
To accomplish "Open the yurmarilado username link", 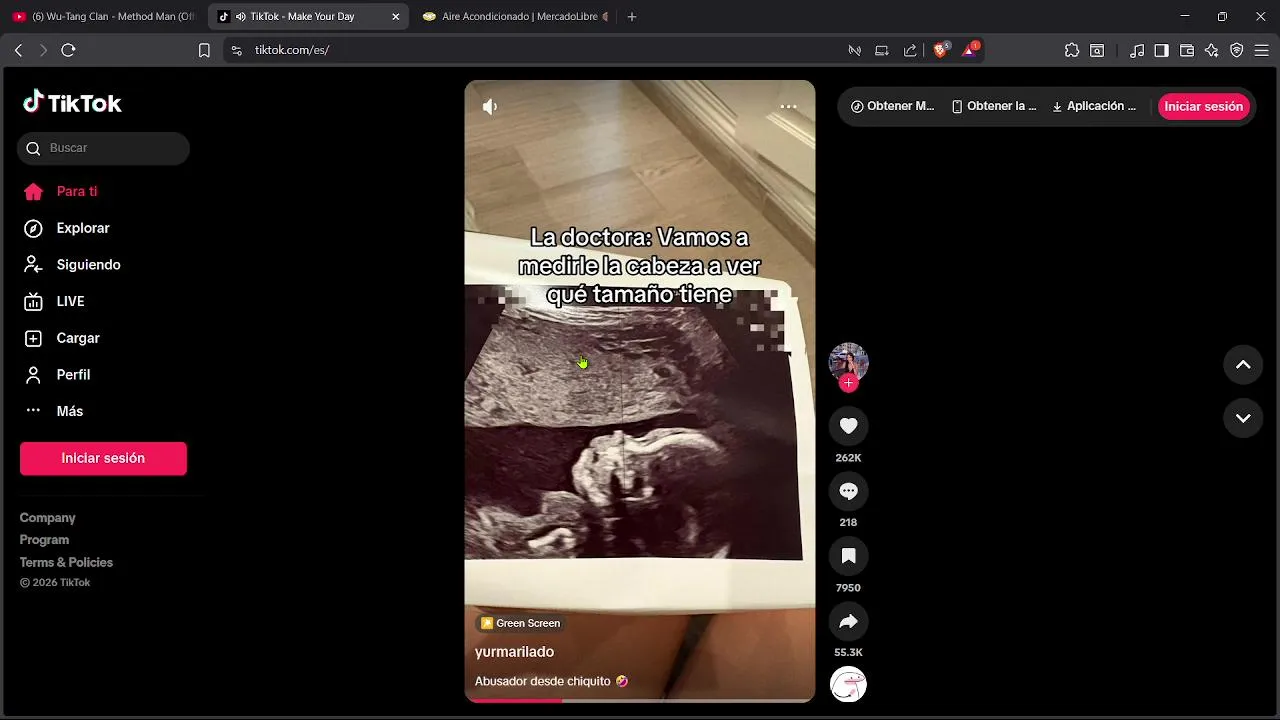I will (x=514, y=652).
